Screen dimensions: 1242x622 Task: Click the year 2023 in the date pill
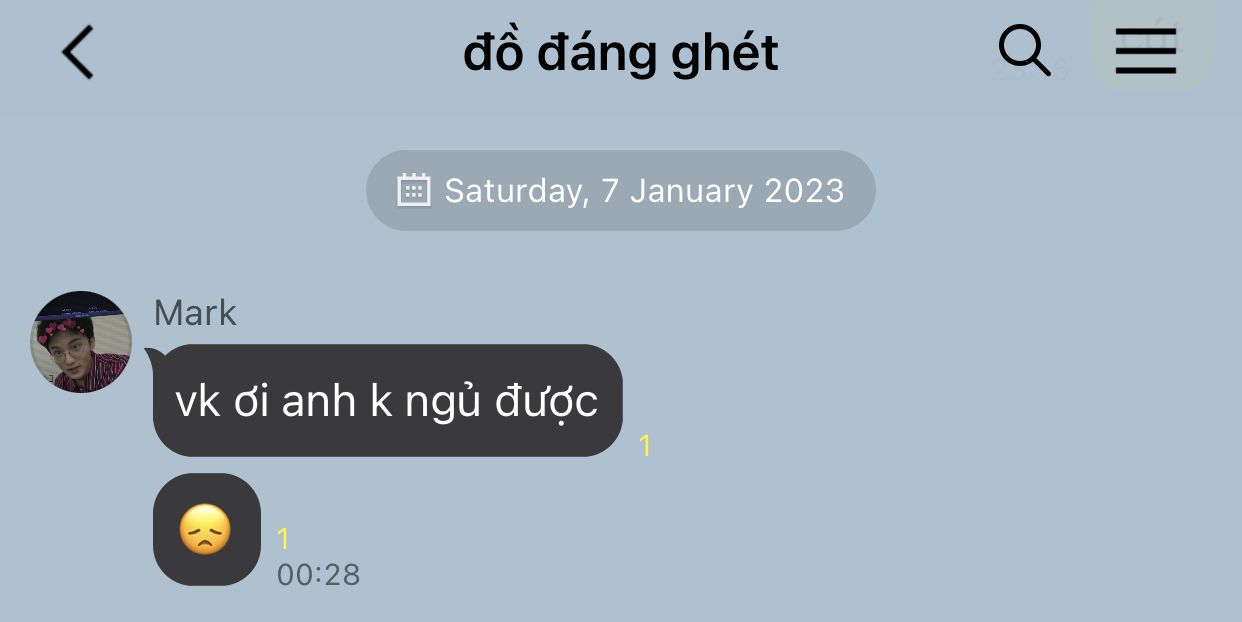click(x=804, y=190)
